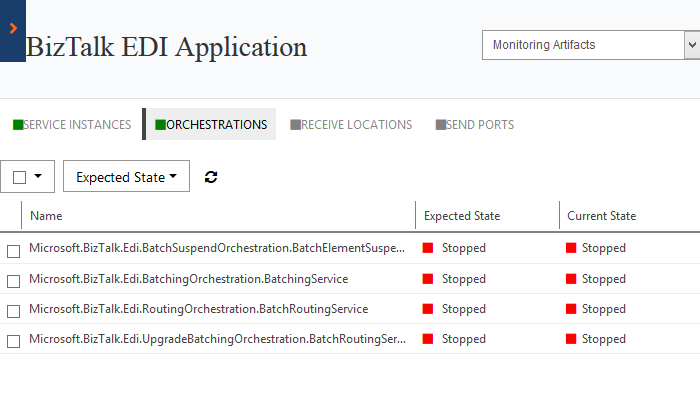
Task: Select the UpgradeBatchingOrchestration row checkbox
Action: pyautogui.click(x=13, y=341)
